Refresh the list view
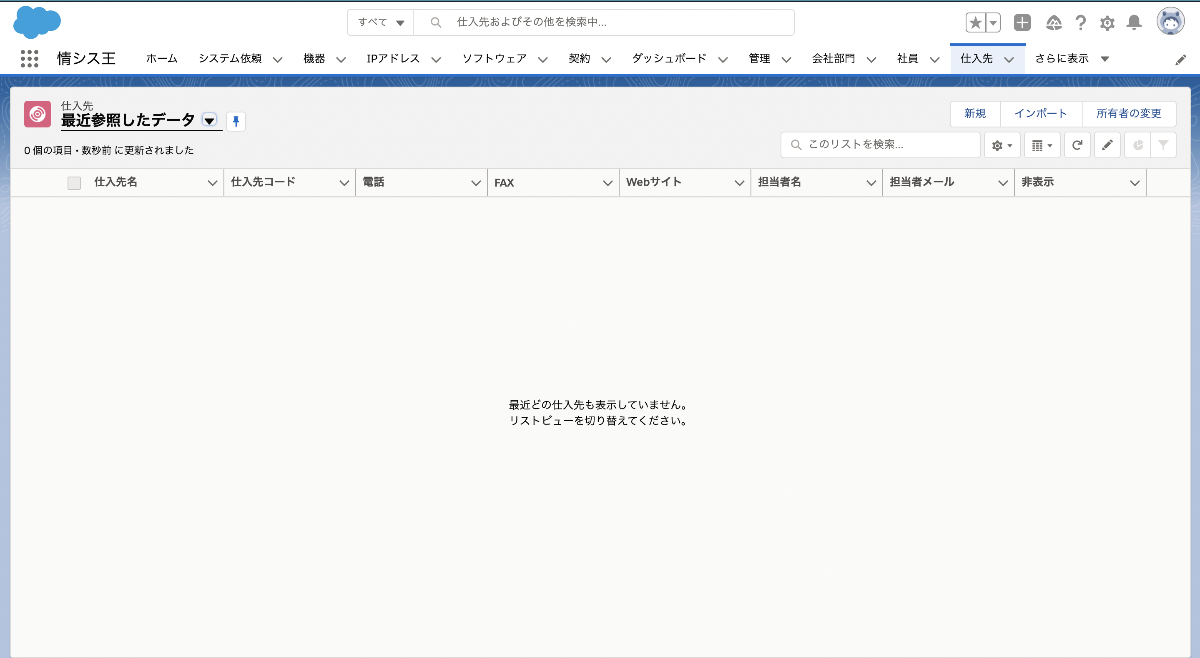The image size is (1200, 658). coord(1077,145)
